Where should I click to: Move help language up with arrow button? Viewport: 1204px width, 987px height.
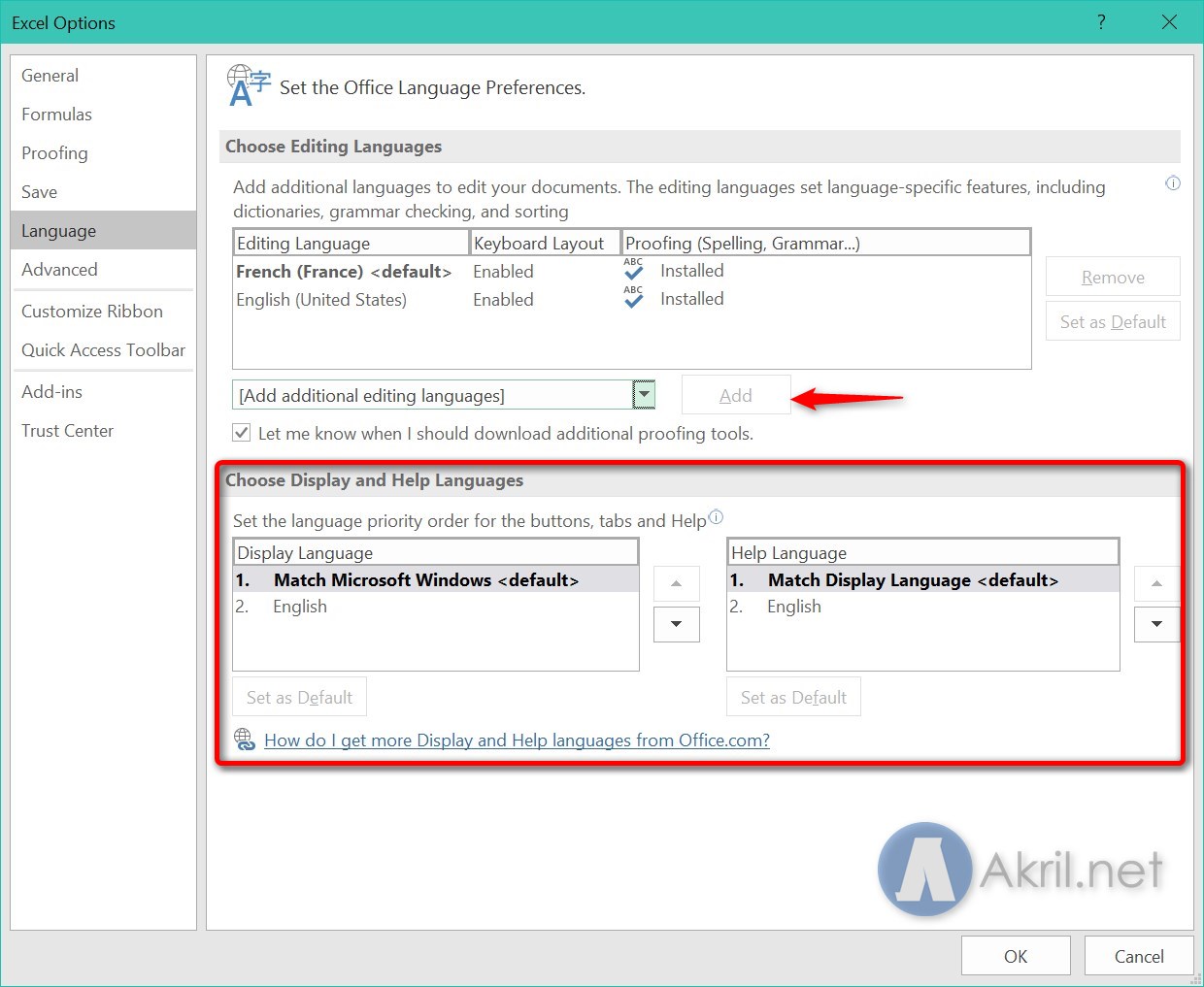coord(1156,583)
